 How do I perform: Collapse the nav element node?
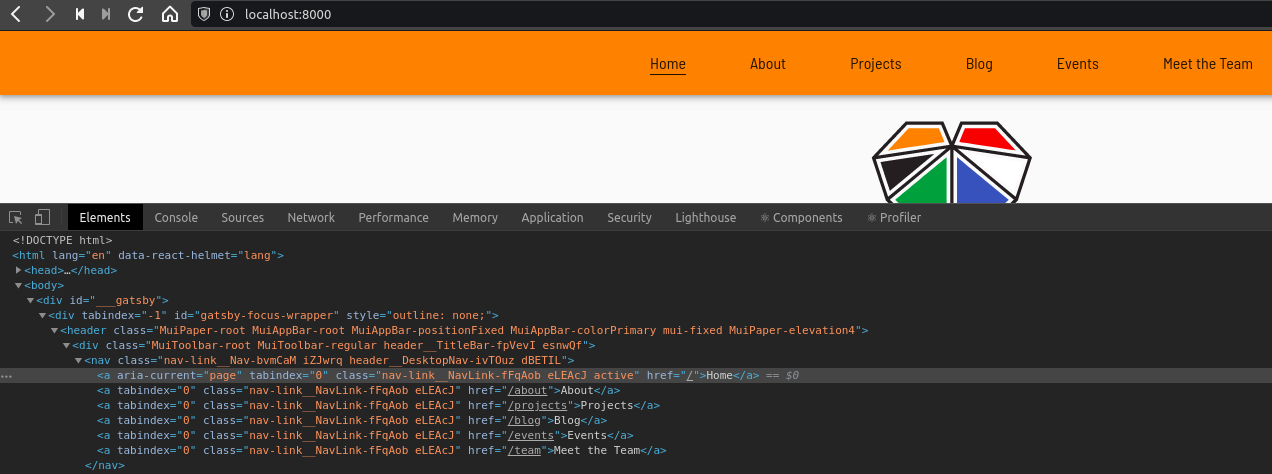pos(78,360)
